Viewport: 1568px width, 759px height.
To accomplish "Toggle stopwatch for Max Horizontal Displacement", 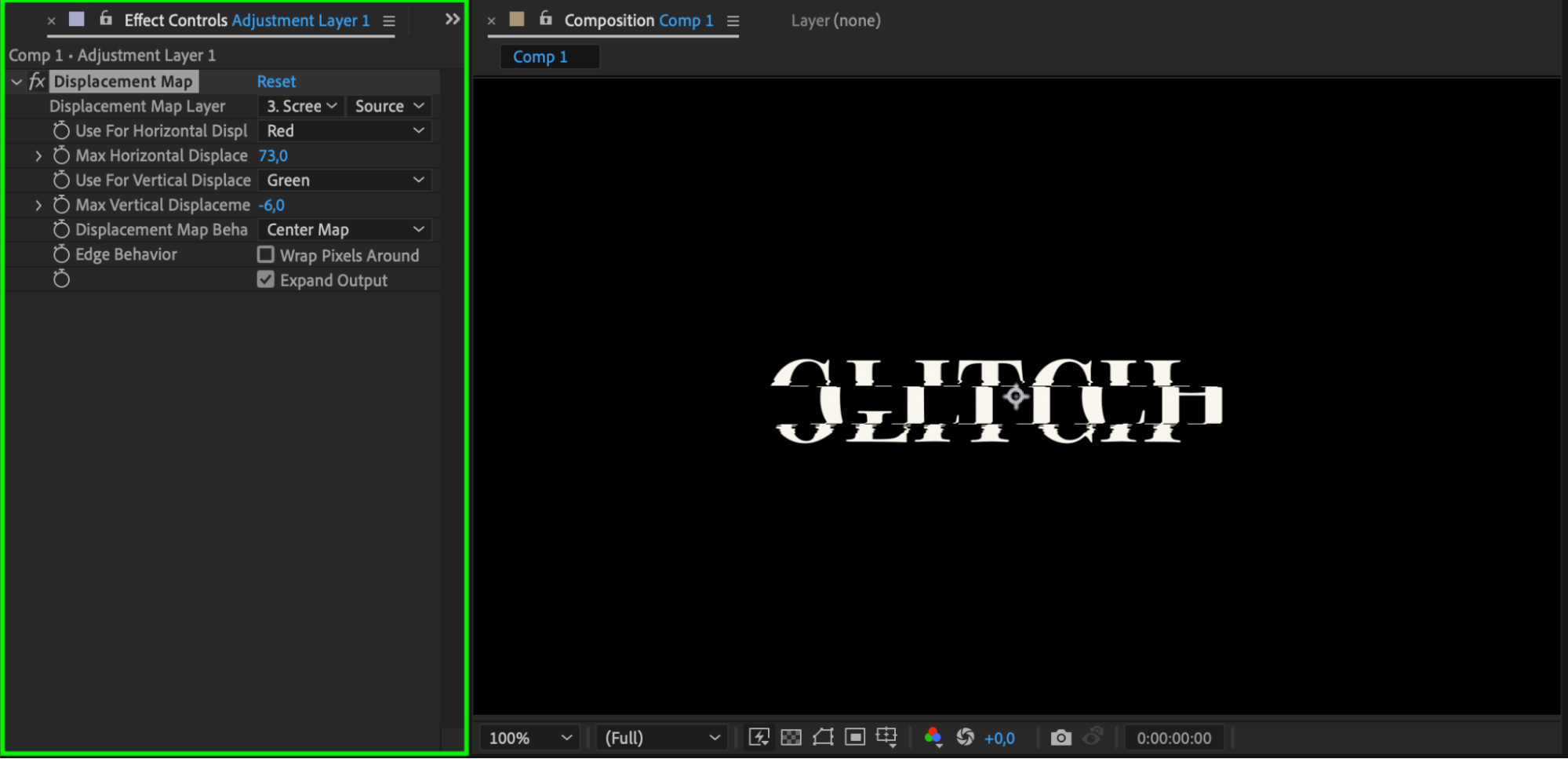I will (61, 155).
